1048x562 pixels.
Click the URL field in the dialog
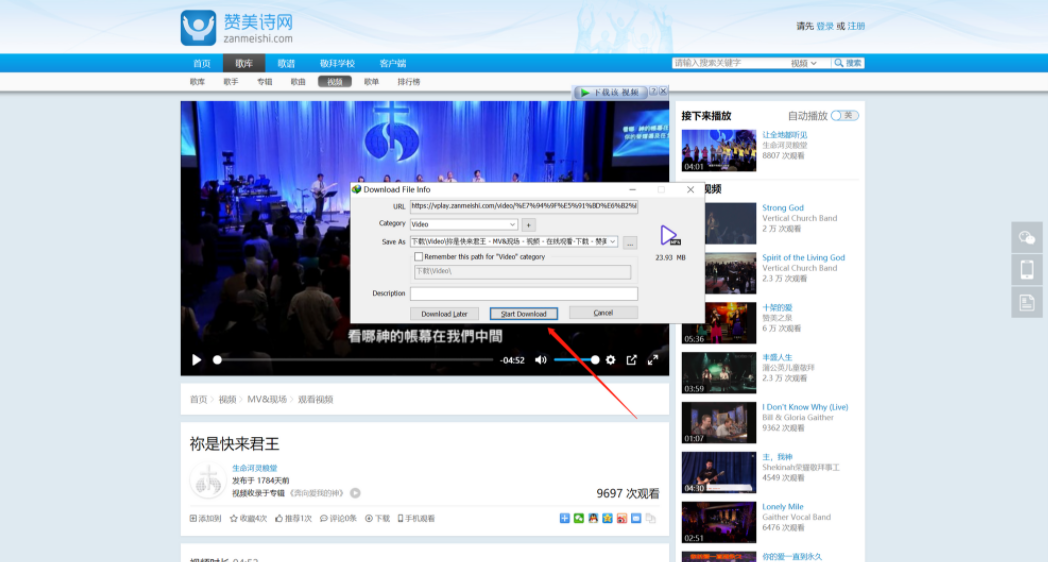tap(524, 206)
